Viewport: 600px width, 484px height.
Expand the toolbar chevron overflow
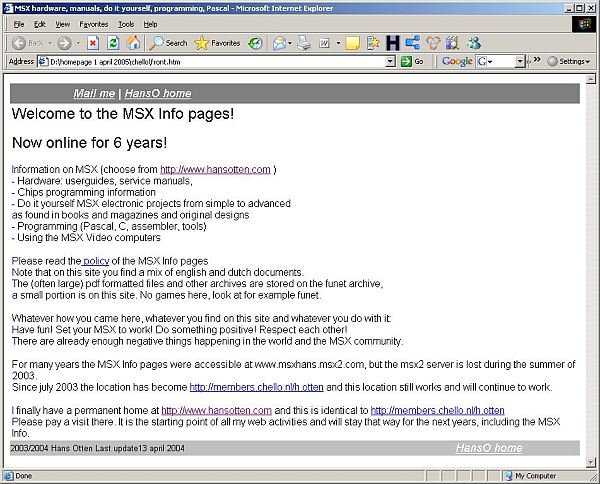tap(537, 59)
